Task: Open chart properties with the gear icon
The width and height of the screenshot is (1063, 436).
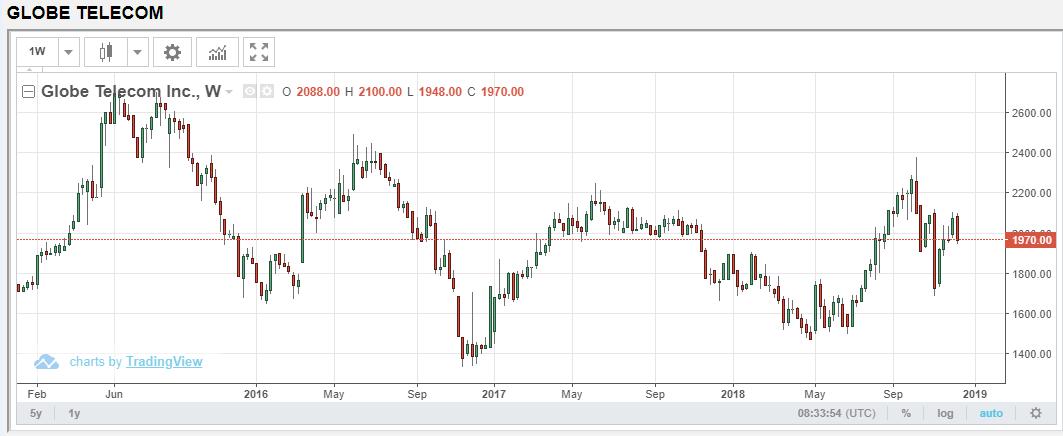Action: click(172, 52)
